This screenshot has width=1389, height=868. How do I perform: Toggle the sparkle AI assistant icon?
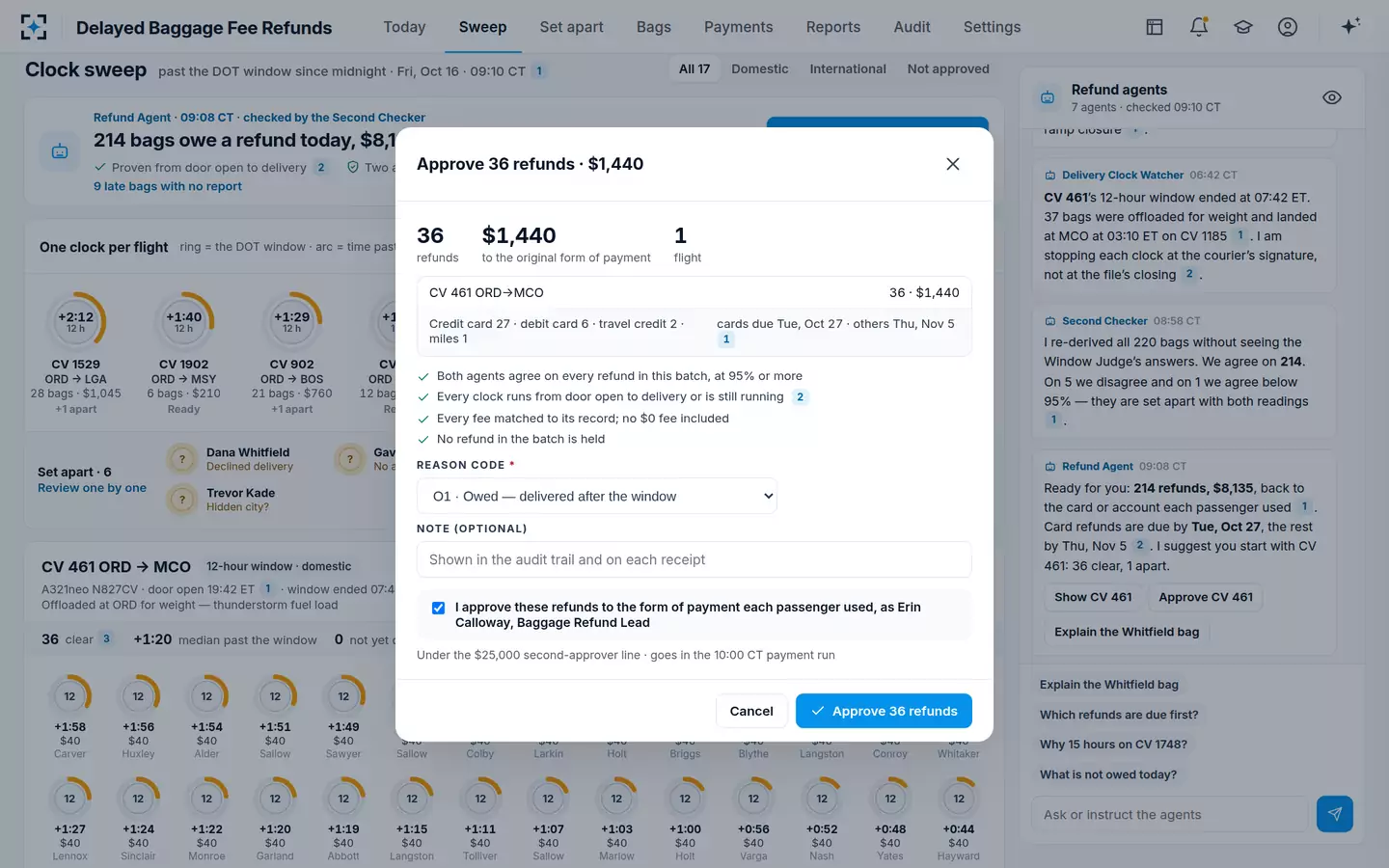[1350, 26]
